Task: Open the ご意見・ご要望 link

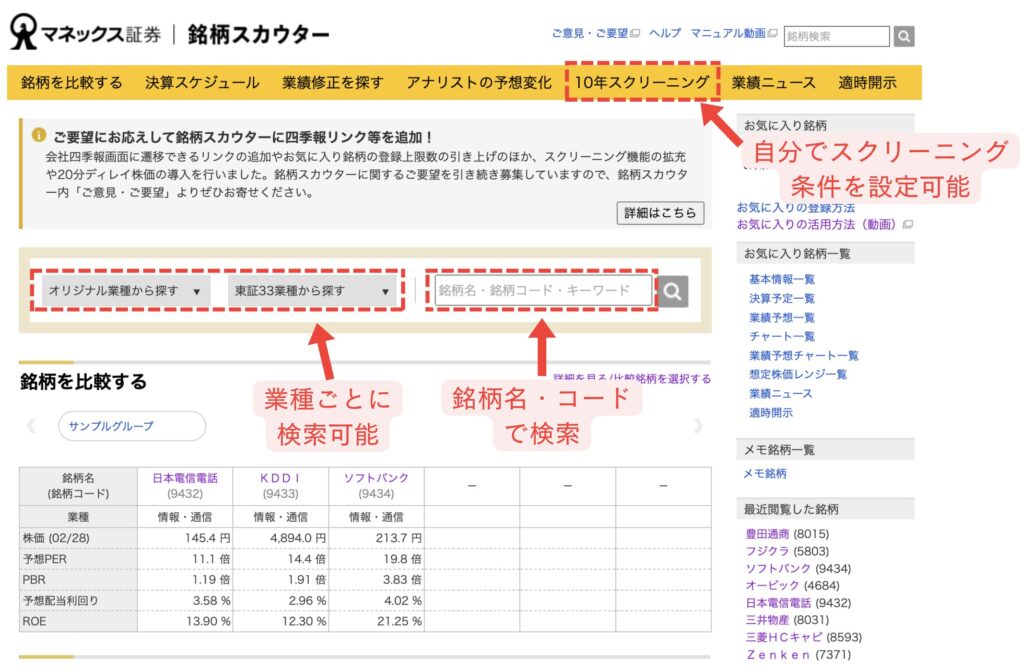Action: point(590,33)
